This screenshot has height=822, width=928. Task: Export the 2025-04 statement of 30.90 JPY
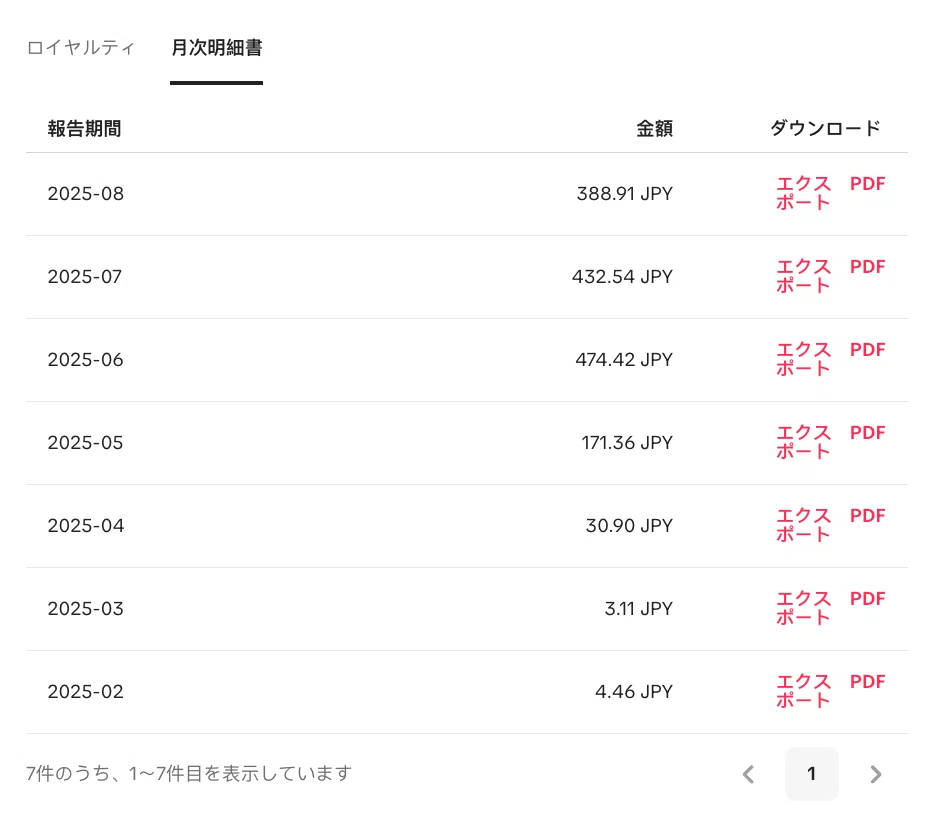pyautogui.click(x=804, y=525)
